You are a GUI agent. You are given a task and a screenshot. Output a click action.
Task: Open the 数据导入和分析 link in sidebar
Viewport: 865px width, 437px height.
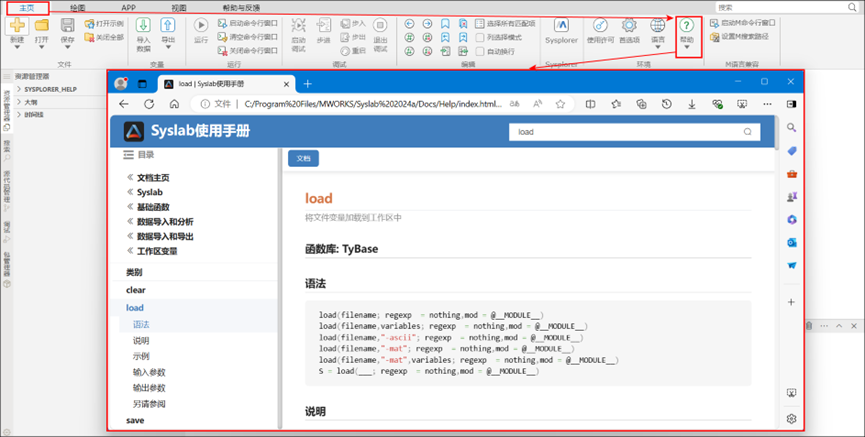click(165, 222)
